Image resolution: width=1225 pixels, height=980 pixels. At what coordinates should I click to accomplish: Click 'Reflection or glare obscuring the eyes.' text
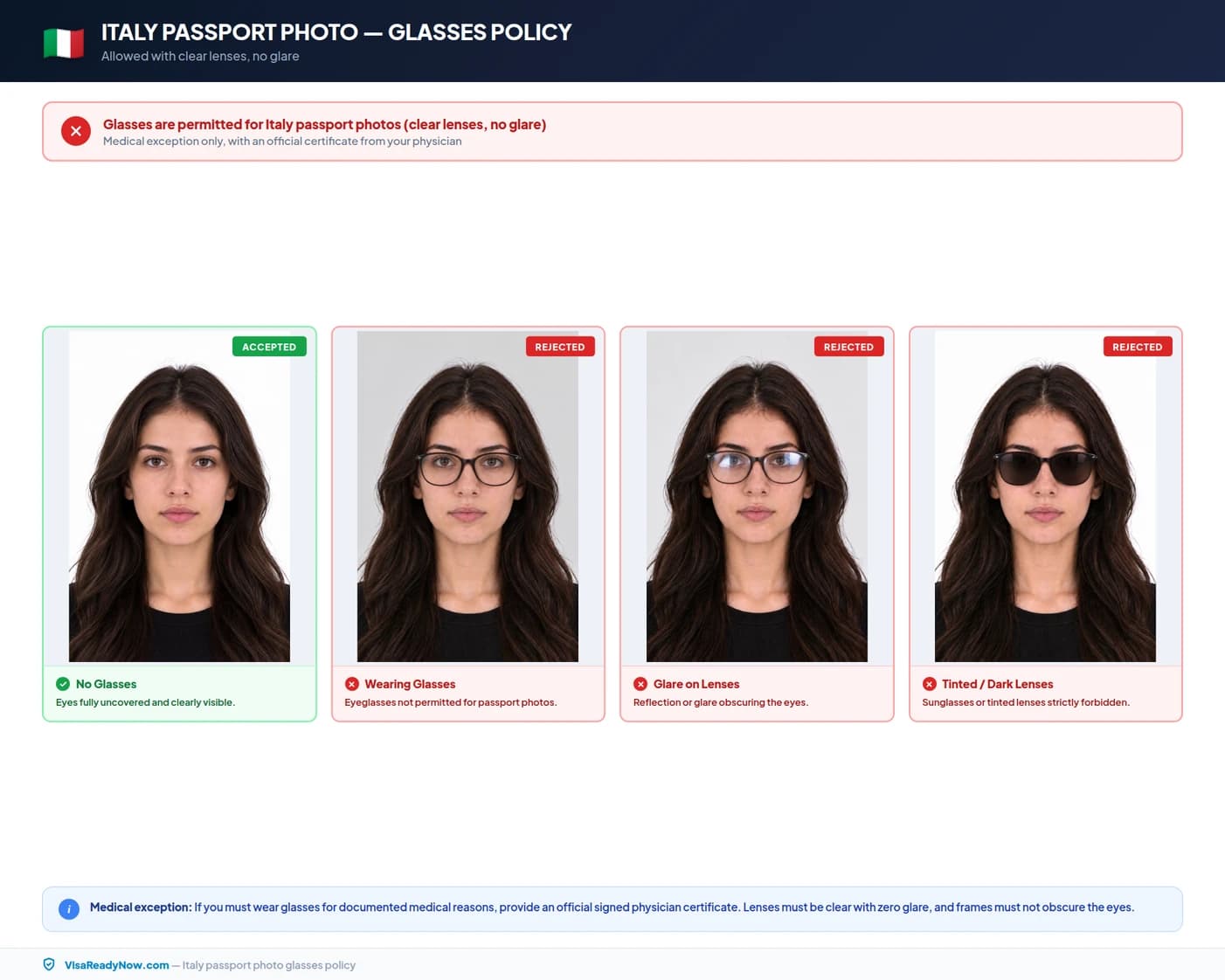pyautogui.click(x=721, y=702)
